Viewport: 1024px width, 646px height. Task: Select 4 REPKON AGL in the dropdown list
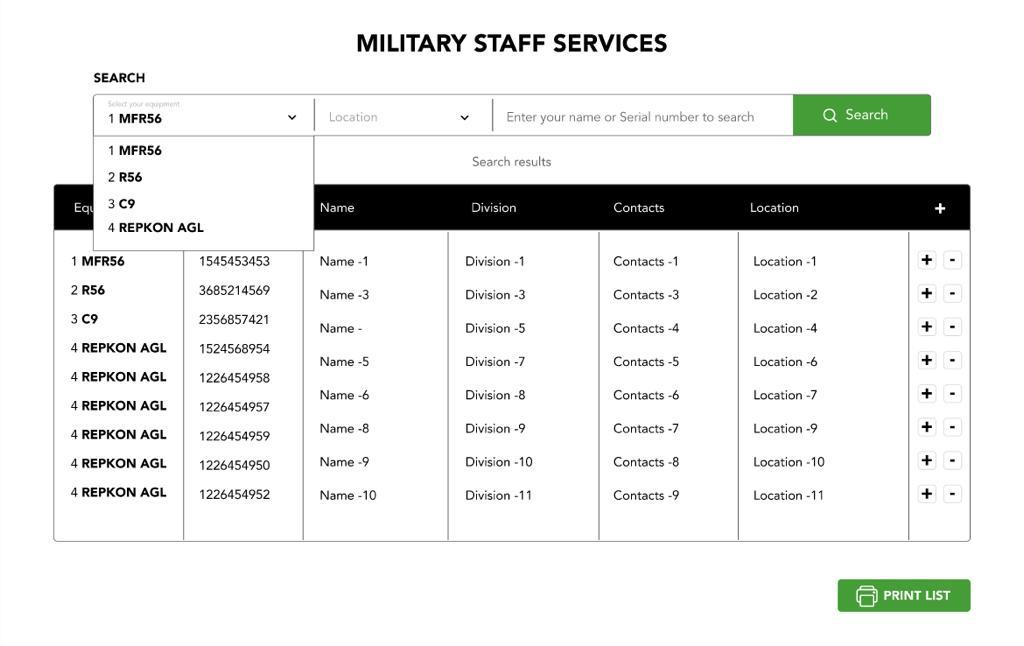[155, 228]
